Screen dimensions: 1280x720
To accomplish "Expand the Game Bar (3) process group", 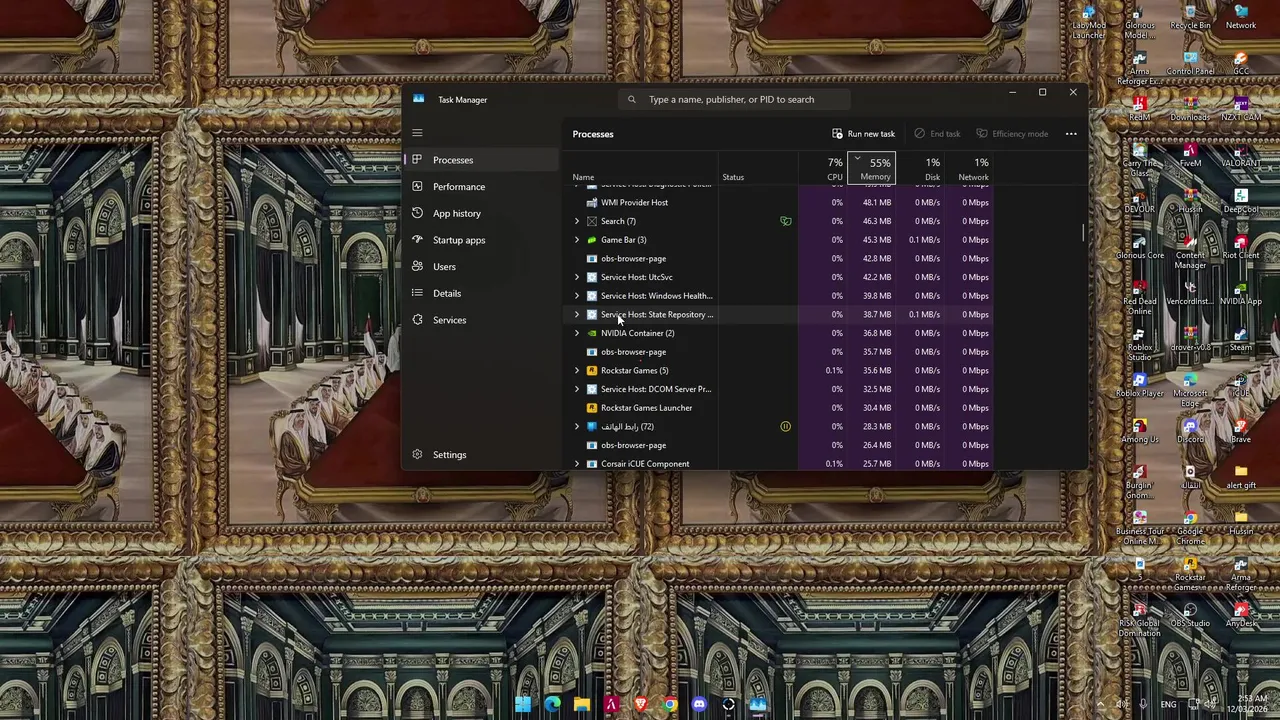I will pos(576,240).
